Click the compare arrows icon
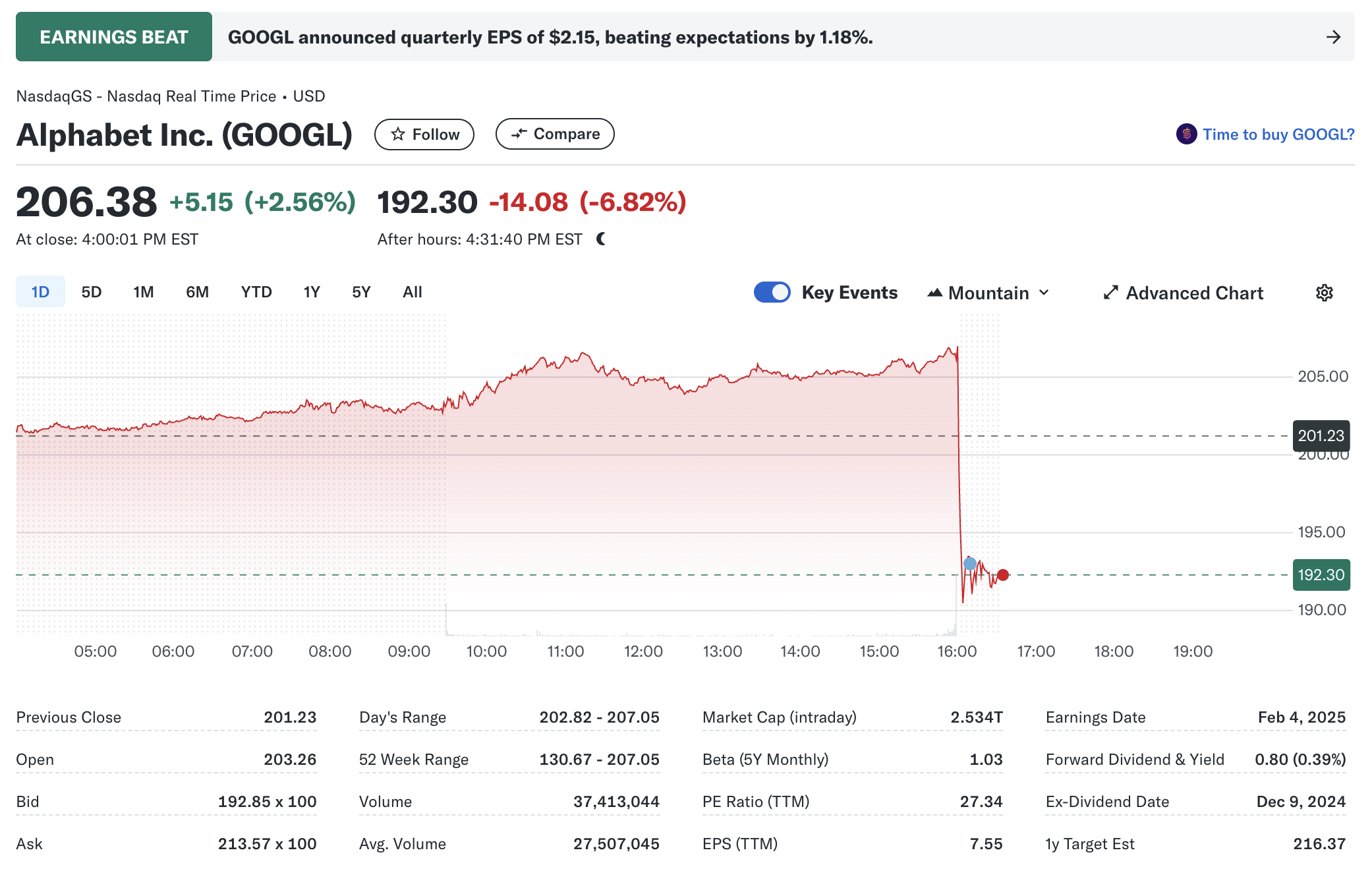 [x=519, y=134]
